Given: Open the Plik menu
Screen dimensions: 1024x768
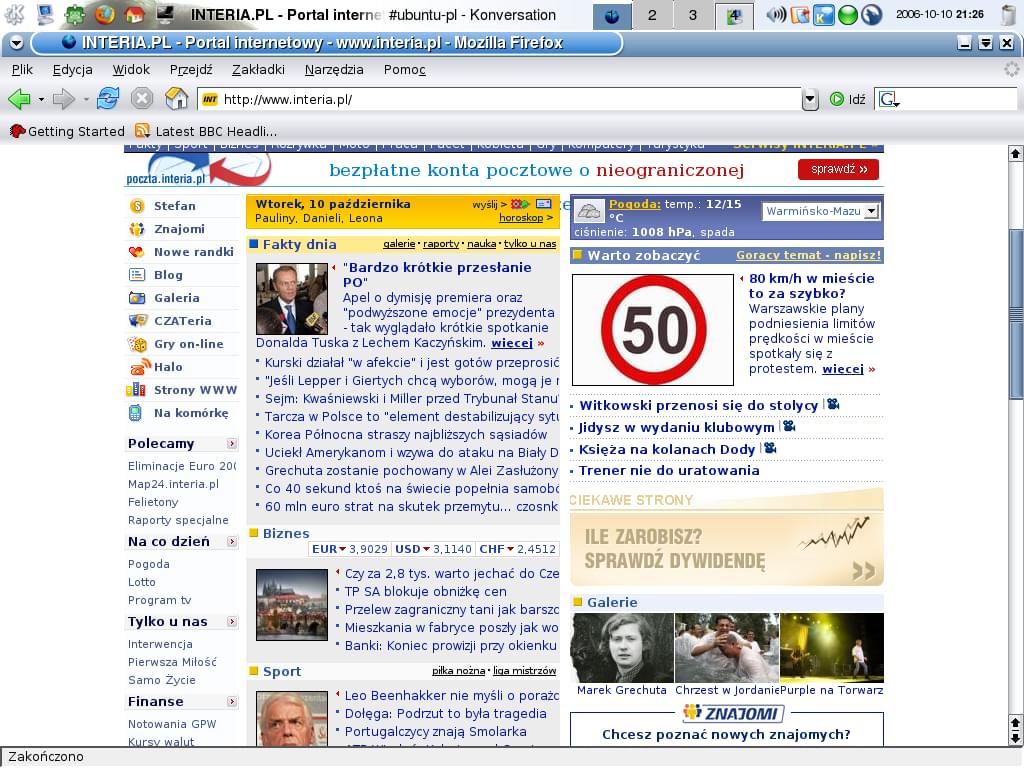Looking at the screenshot, I should 22,70.
